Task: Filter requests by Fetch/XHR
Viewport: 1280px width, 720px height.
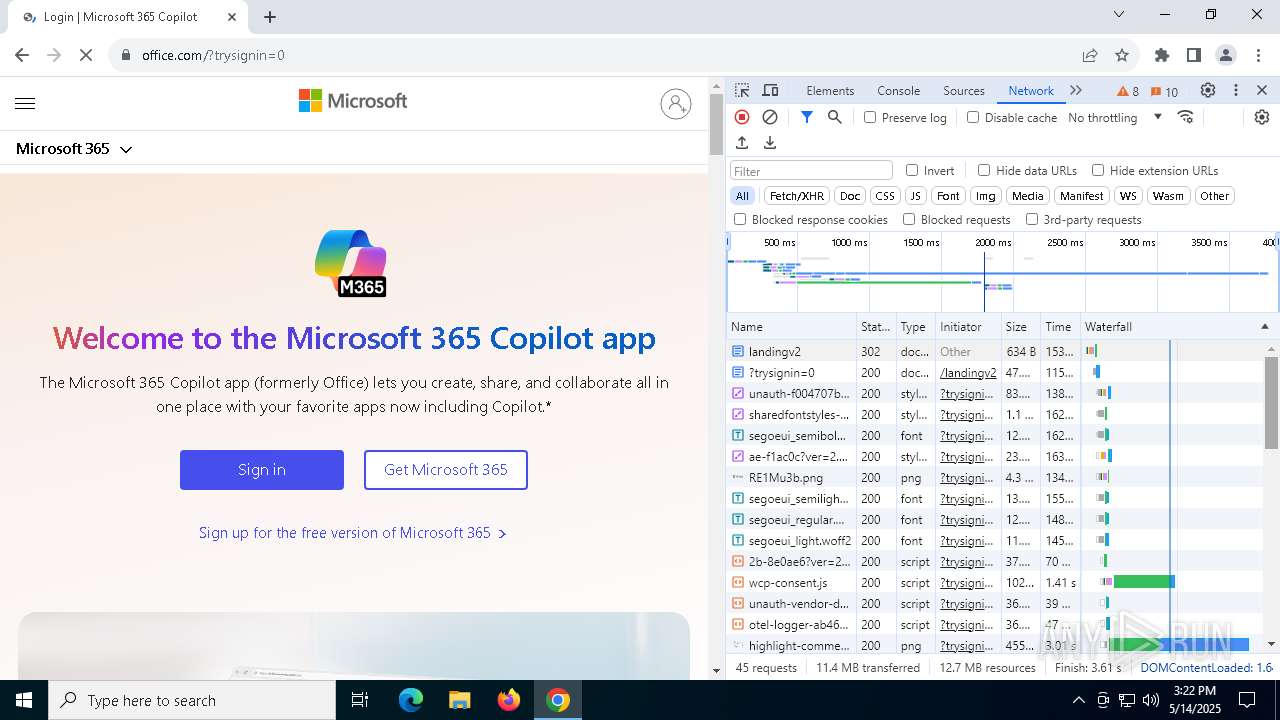Action: (797, 196)
